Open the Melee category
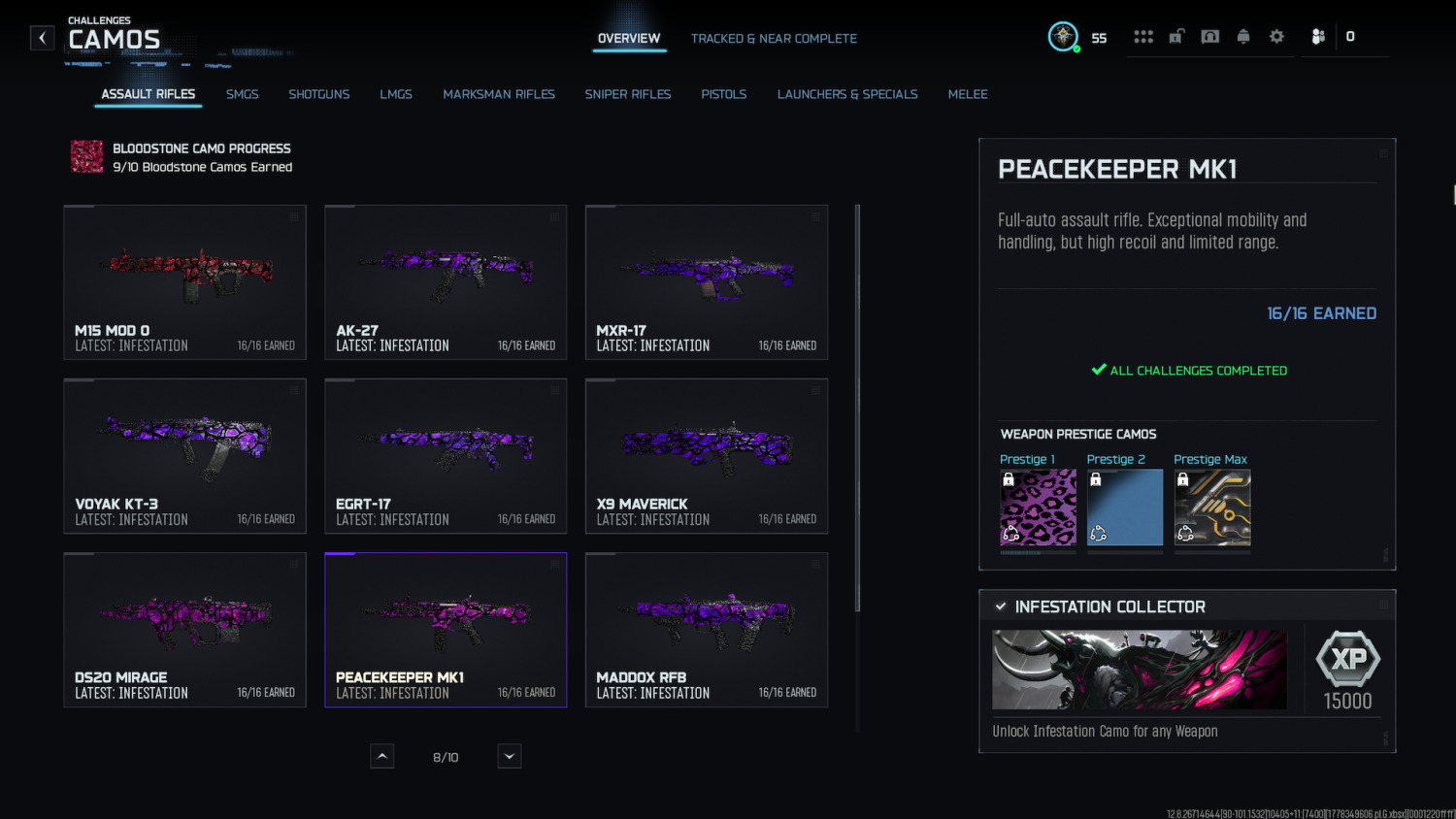Image resolution: width=1456 pixels, height=819 pixels. tap(968, 94)
